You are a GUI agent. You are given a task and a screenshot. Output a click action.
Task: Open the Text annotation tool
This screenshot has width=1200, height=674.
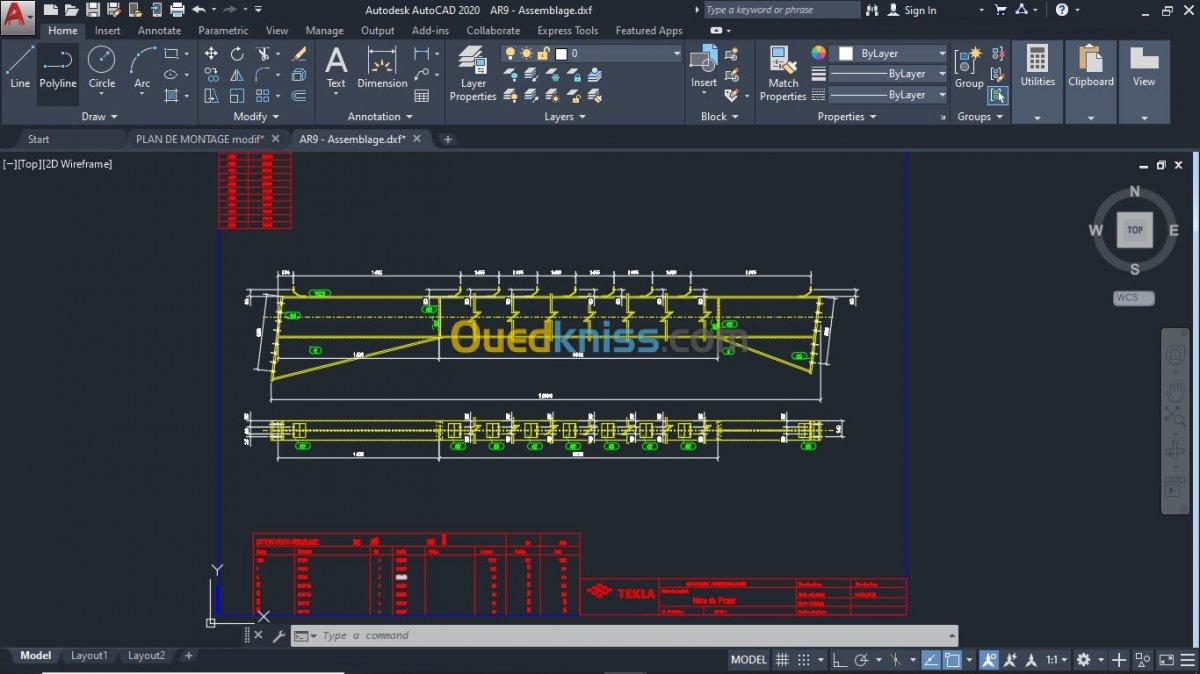[336, 68]
